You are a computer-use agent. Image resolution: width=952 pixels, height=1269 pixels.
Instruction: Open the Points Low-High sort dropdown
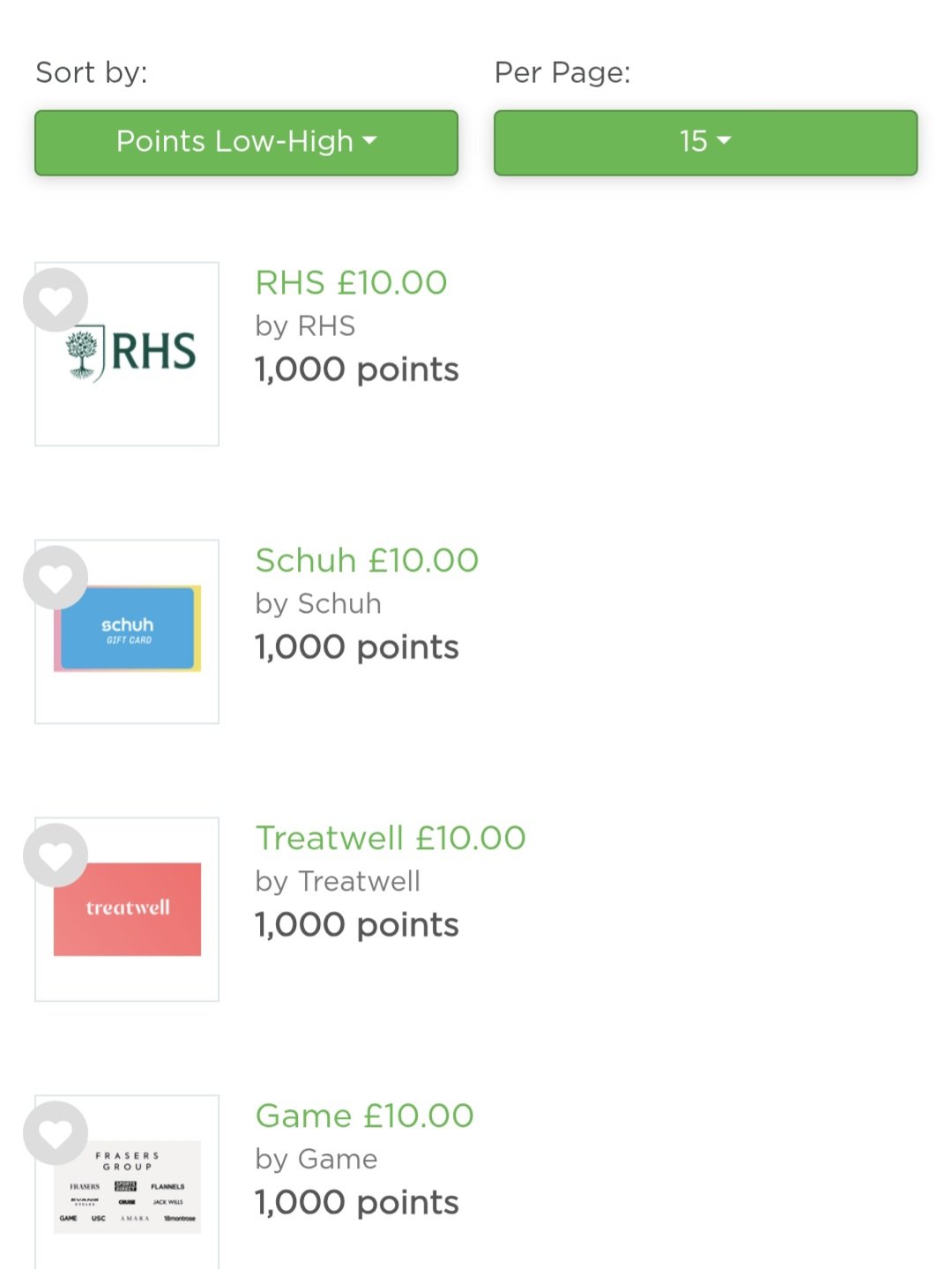(246, 142)
